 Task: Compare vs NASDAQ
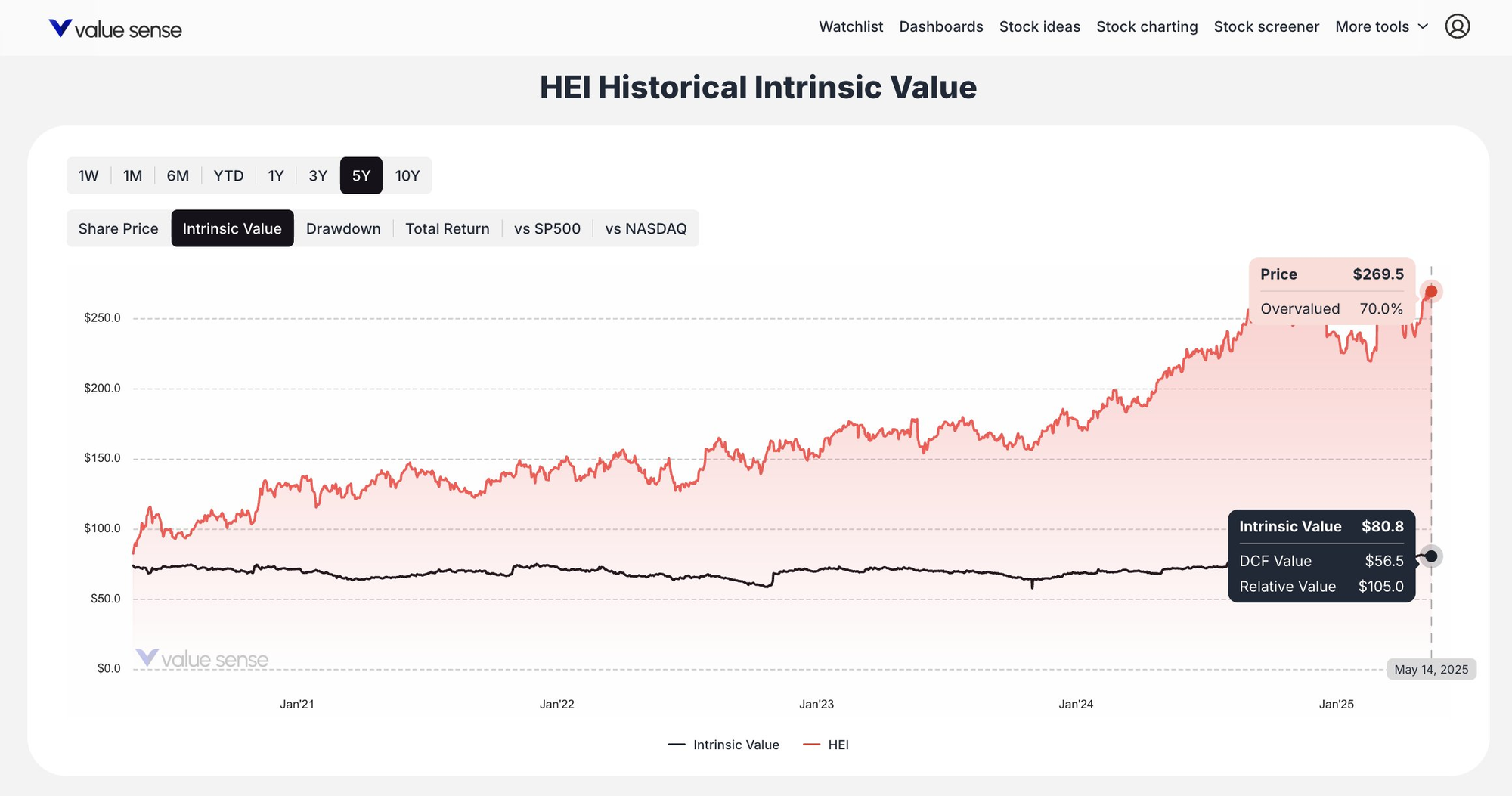click(x=646, y=228)
